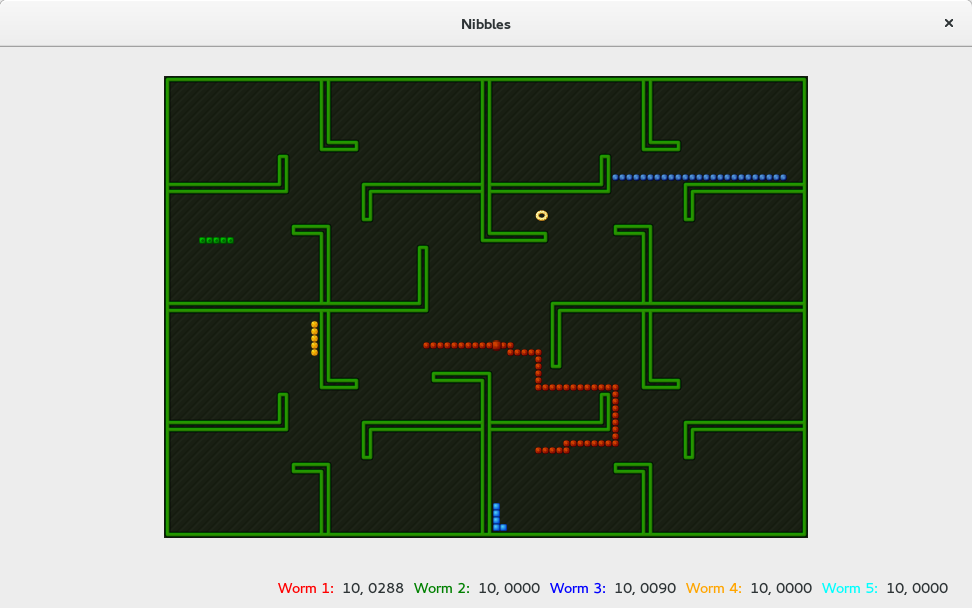Screen dimensions: 972x608
Task: Click the left end of the long blue worm
Action: (616, 177)
